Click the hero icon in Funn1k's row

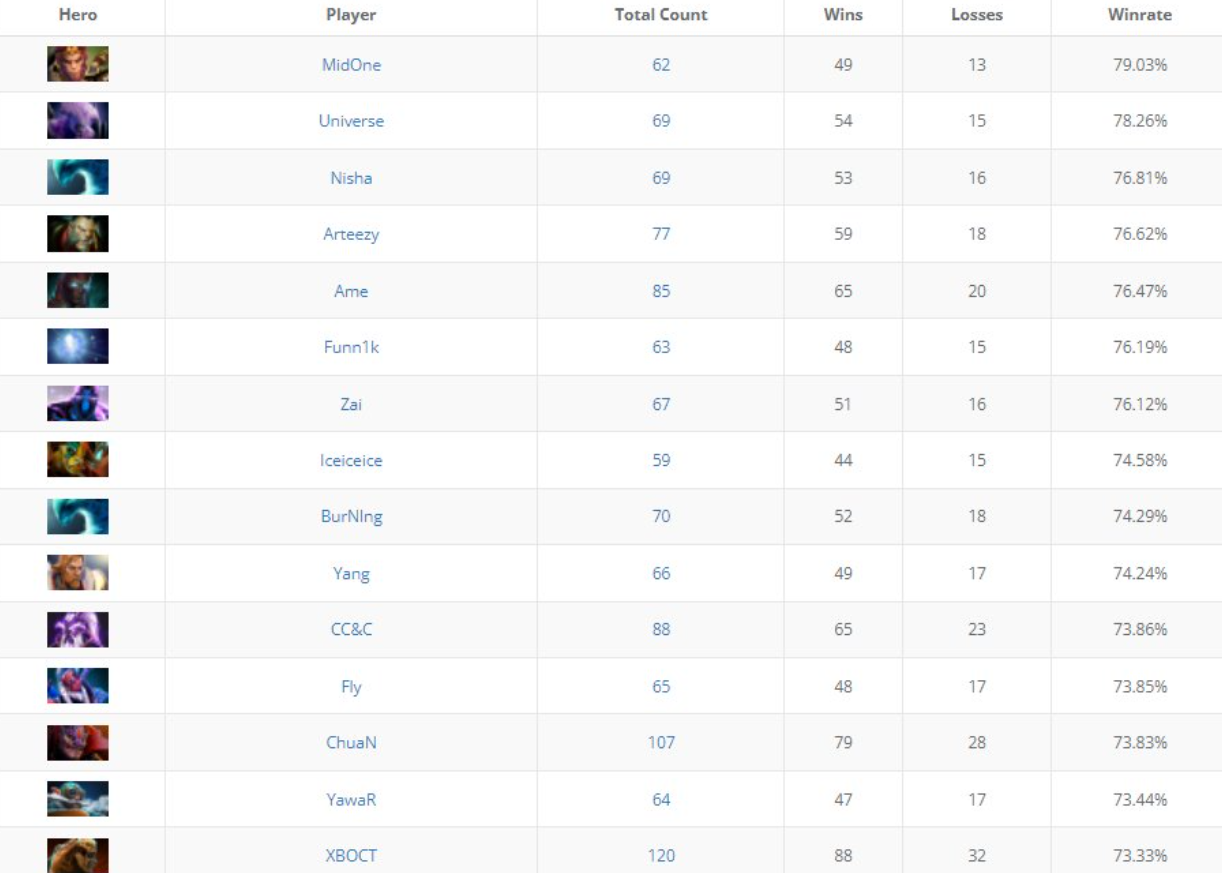[77, 347]
